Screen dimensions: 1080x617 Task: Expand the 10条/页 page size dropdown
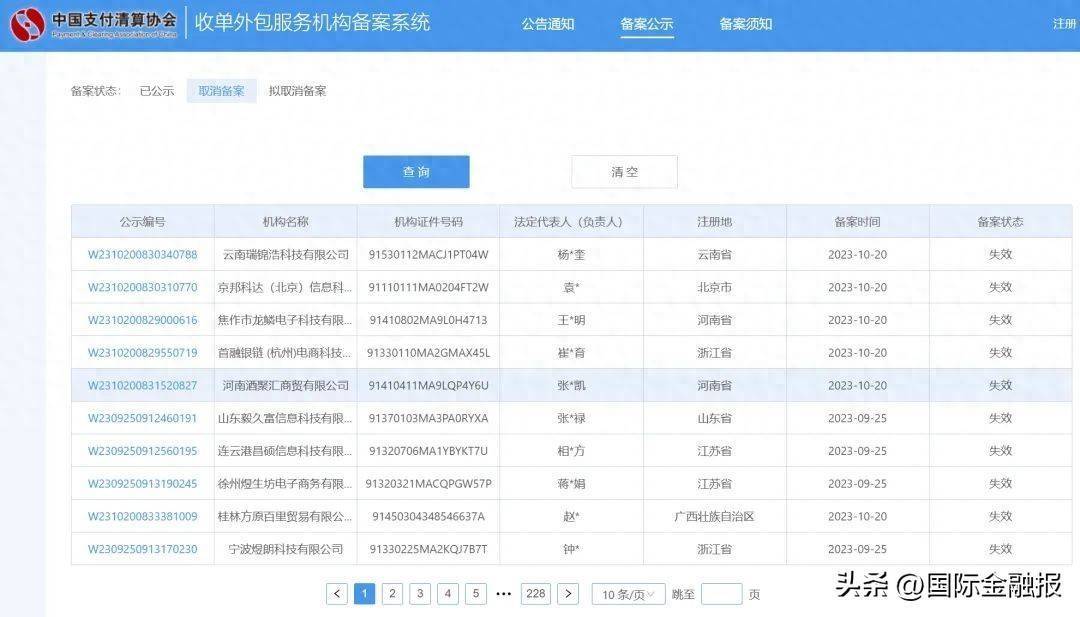(x=629, y=594)
